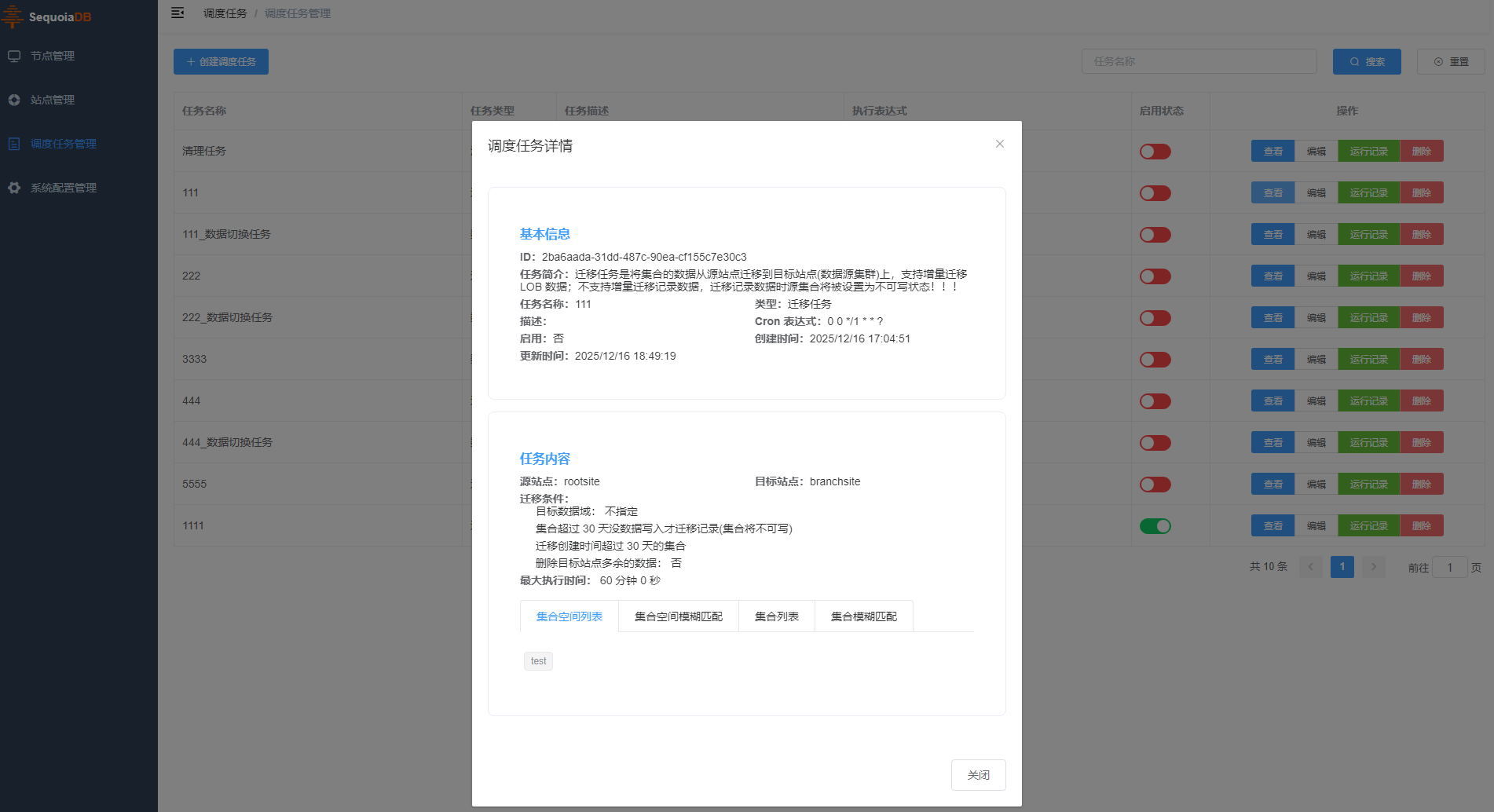The width and height of the screenshot is (1494, 812).
Task: Click the test collection space tag
Action: pos(538,661)
